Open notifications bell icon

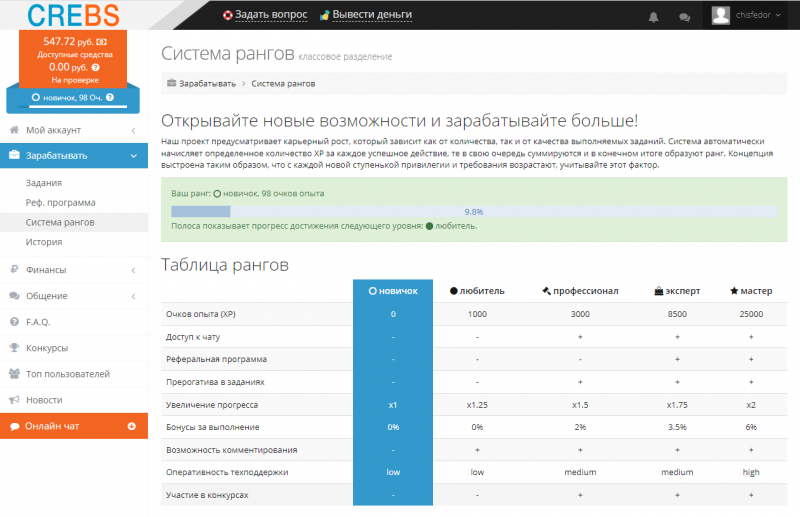point(653,17)
